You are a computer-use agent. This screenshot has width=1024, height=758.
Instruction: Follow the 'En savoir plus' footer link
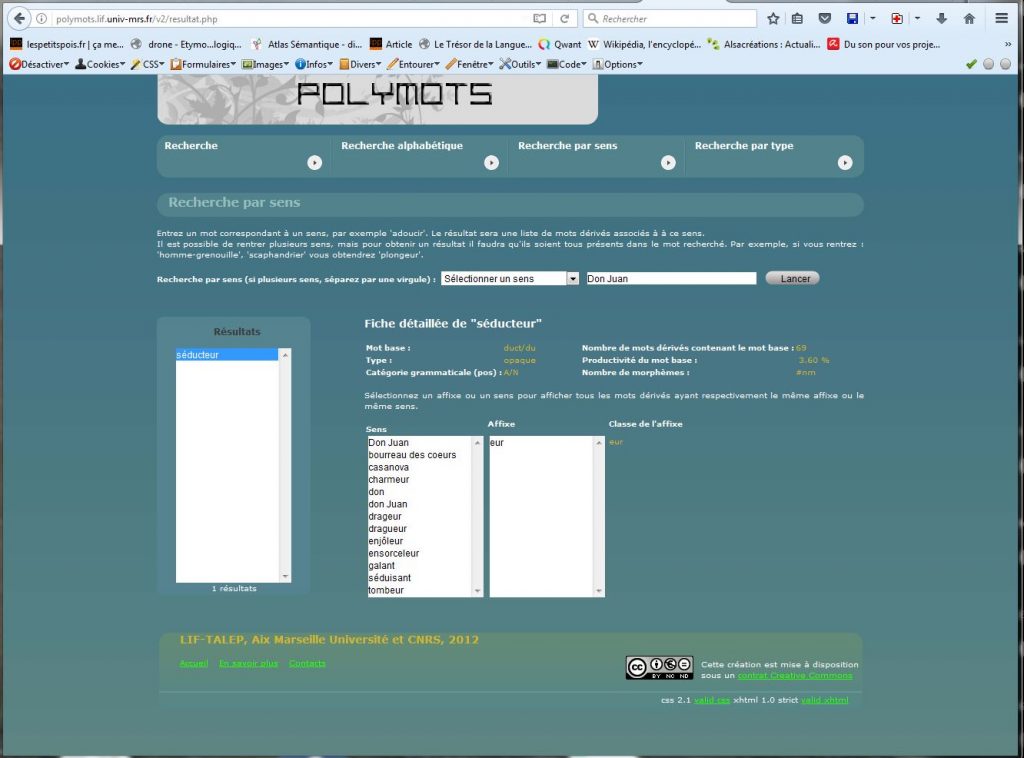click(x=248, y=663)
